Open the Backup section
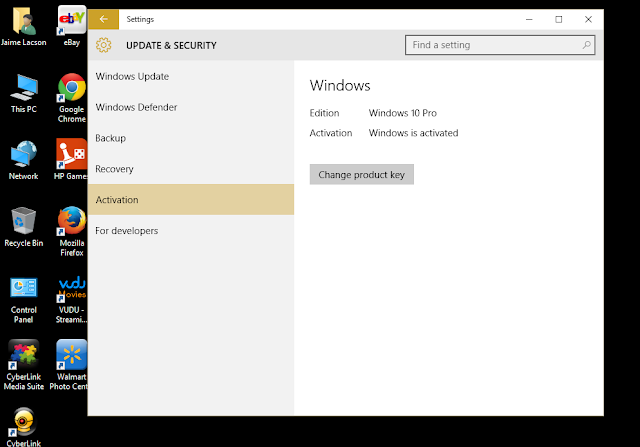 (191, 138)
